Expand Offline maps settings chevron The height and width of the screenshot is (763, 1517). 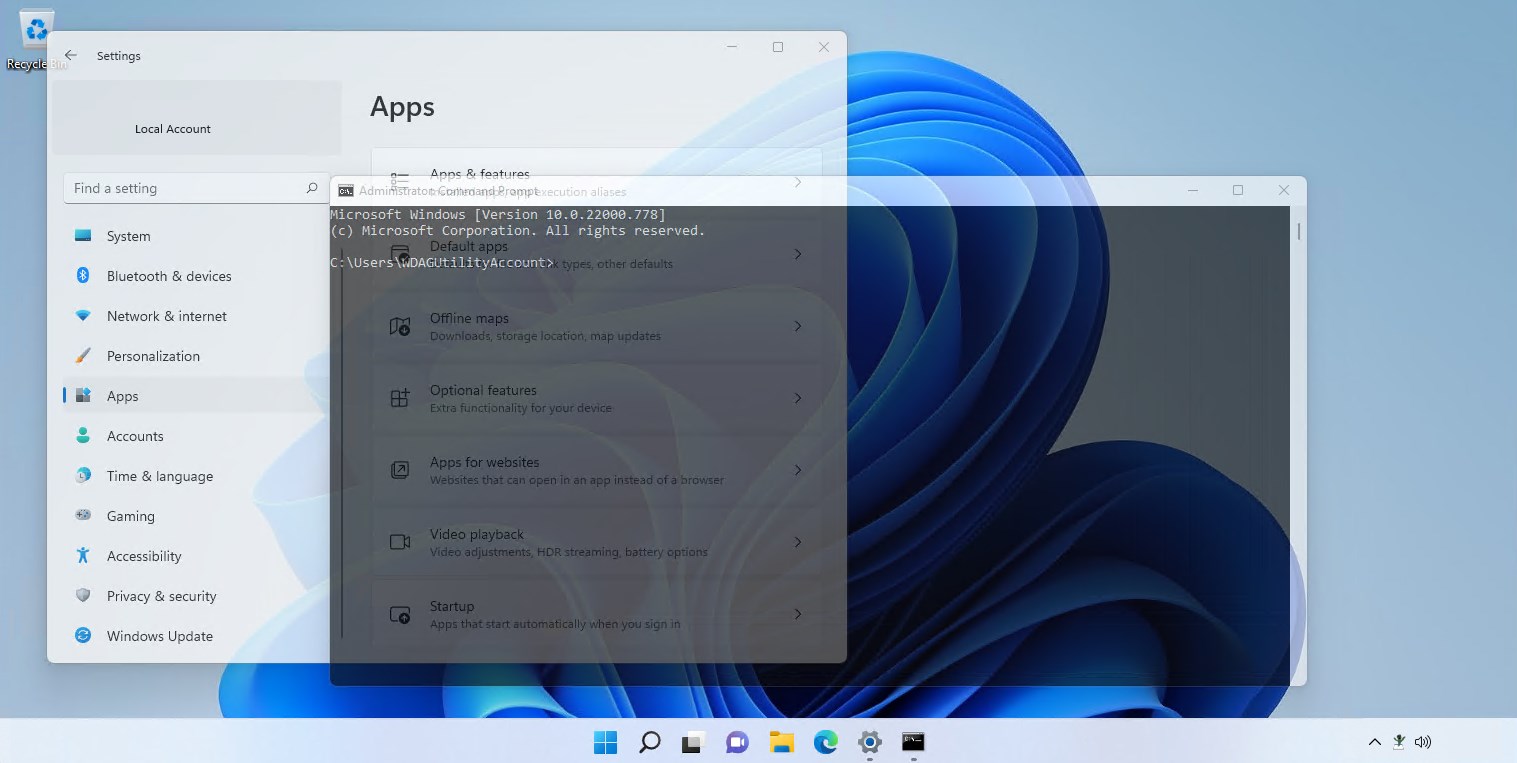798,326
